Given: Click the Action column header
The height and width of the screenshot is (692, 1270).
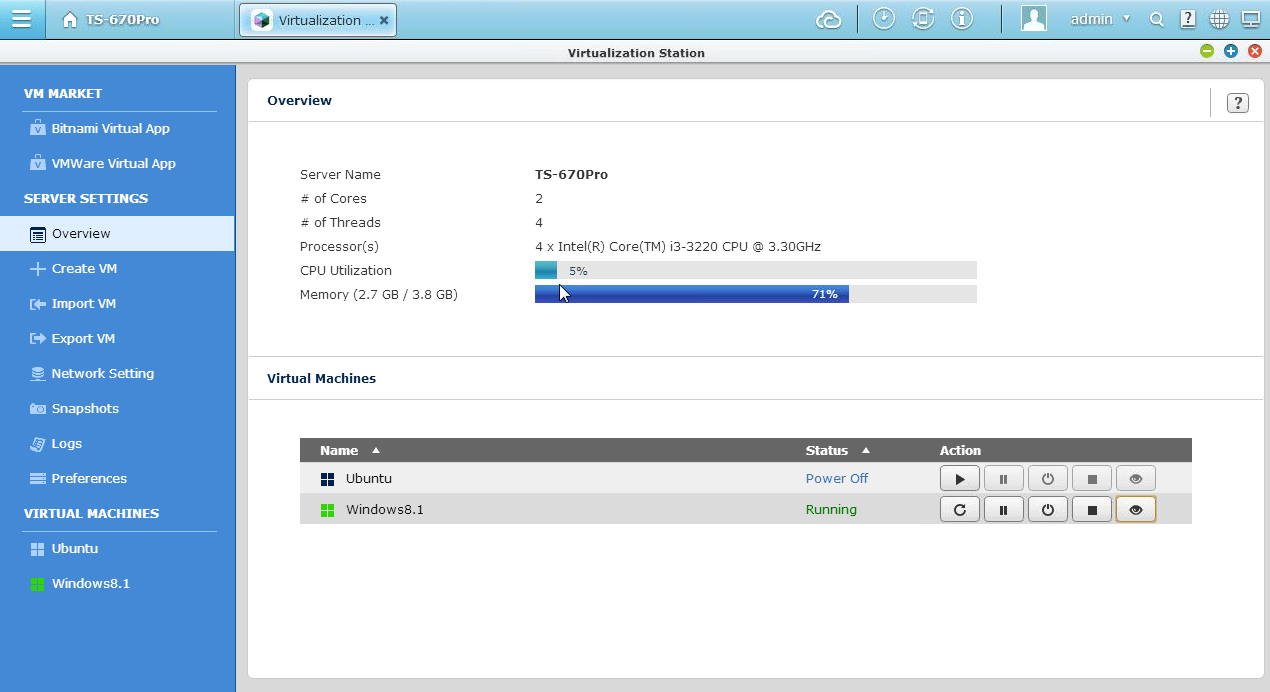Looking at the screenshot, I should click(960, 450).
